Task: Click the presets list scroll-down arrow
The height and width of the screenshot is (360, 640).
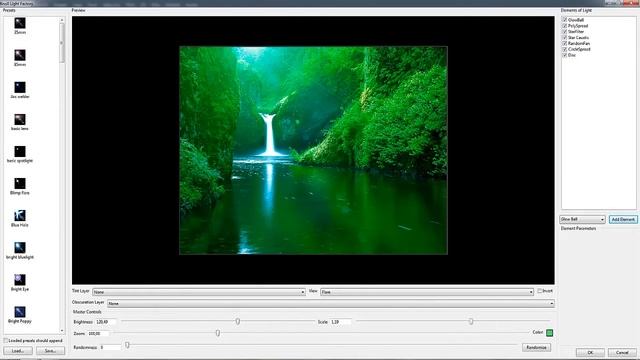Action: coord(62,331)
